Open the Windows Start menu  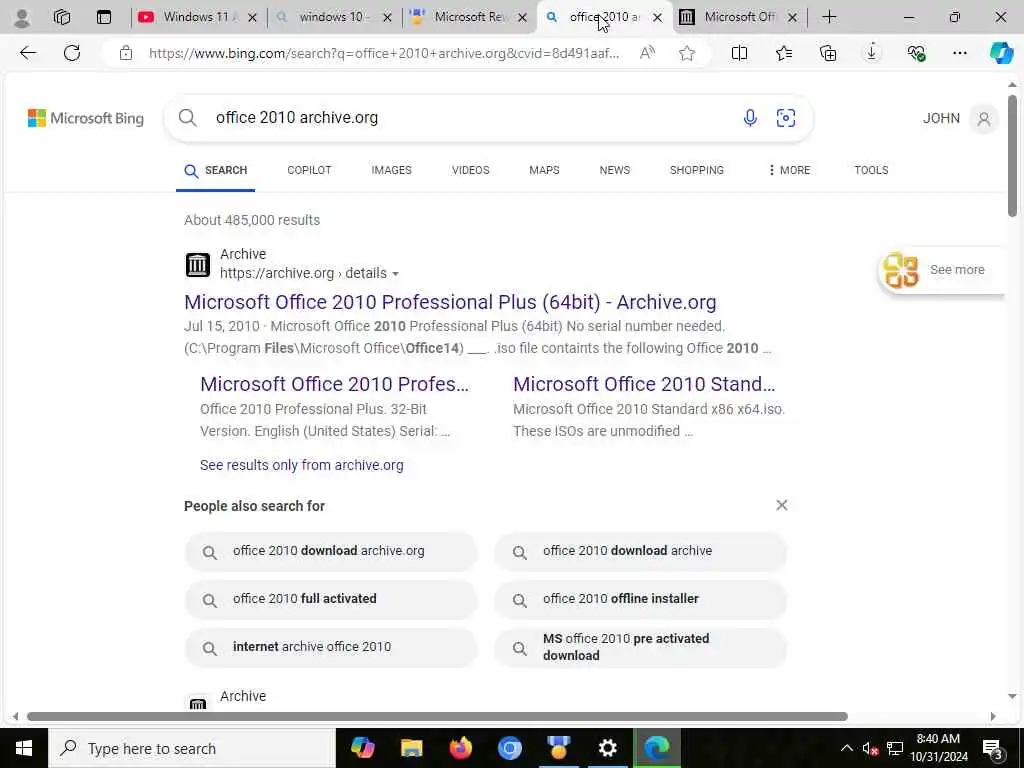tap(24, 748)
